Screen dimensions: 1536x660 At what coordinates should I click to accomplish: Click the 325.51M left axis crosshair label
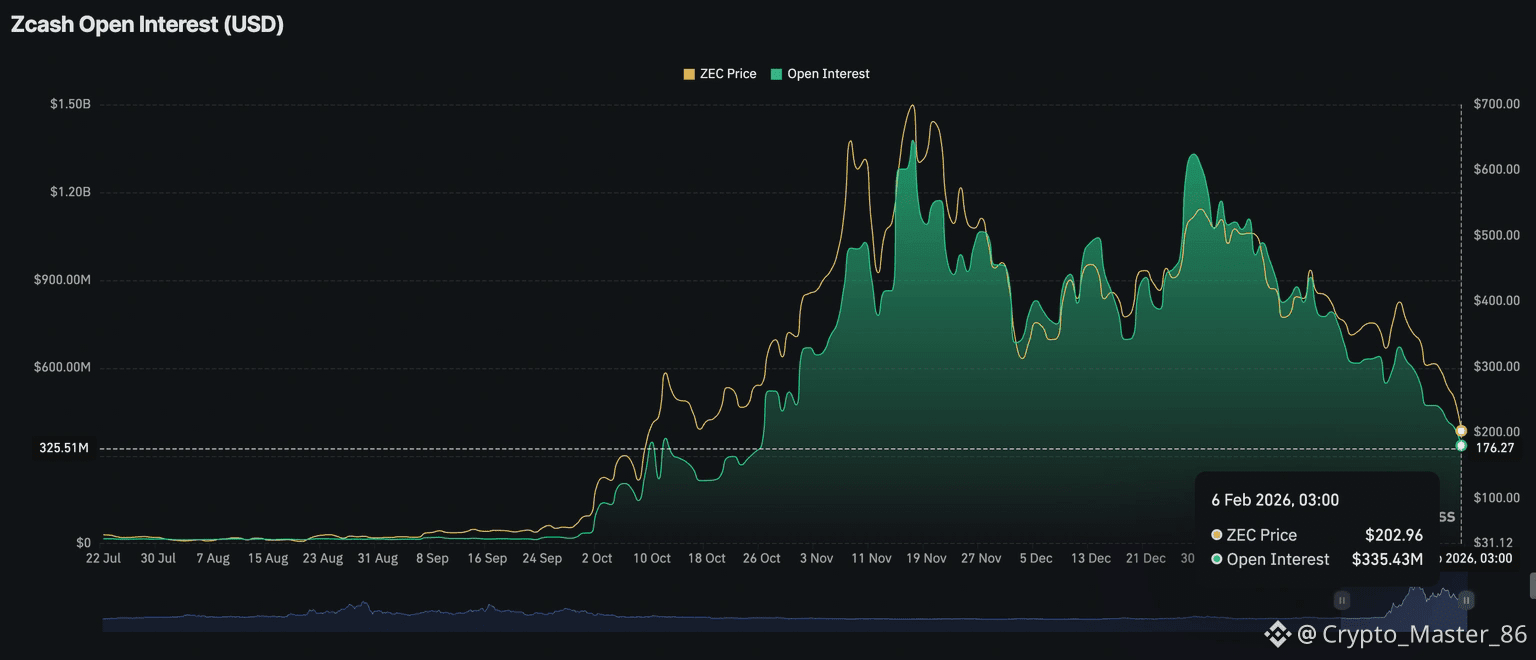pos(64,448)
